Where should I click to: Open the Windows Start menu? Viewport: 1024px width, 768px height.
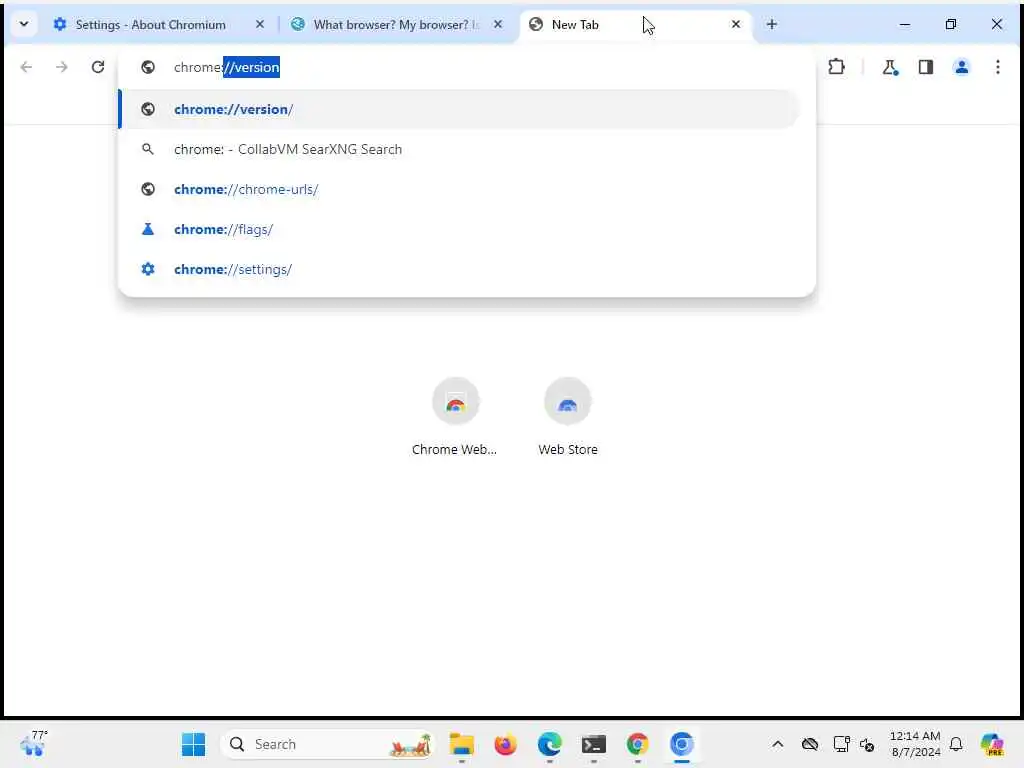tap(193, 744)
